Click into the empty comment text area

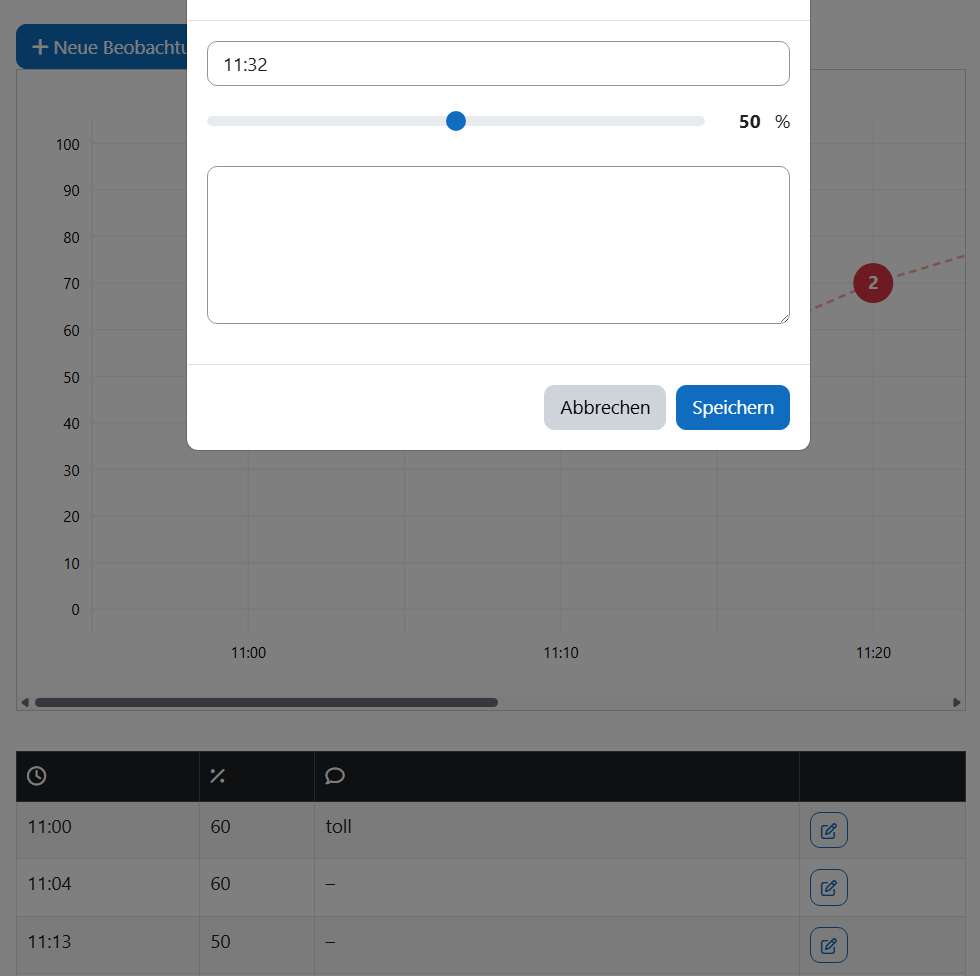coord(498,245)
